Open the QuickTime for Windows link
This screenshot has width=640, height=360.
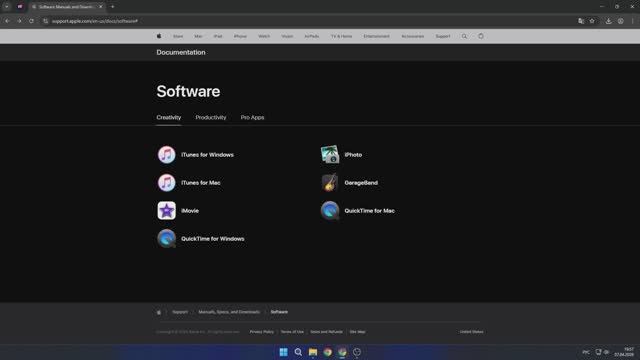click(213, 239)
